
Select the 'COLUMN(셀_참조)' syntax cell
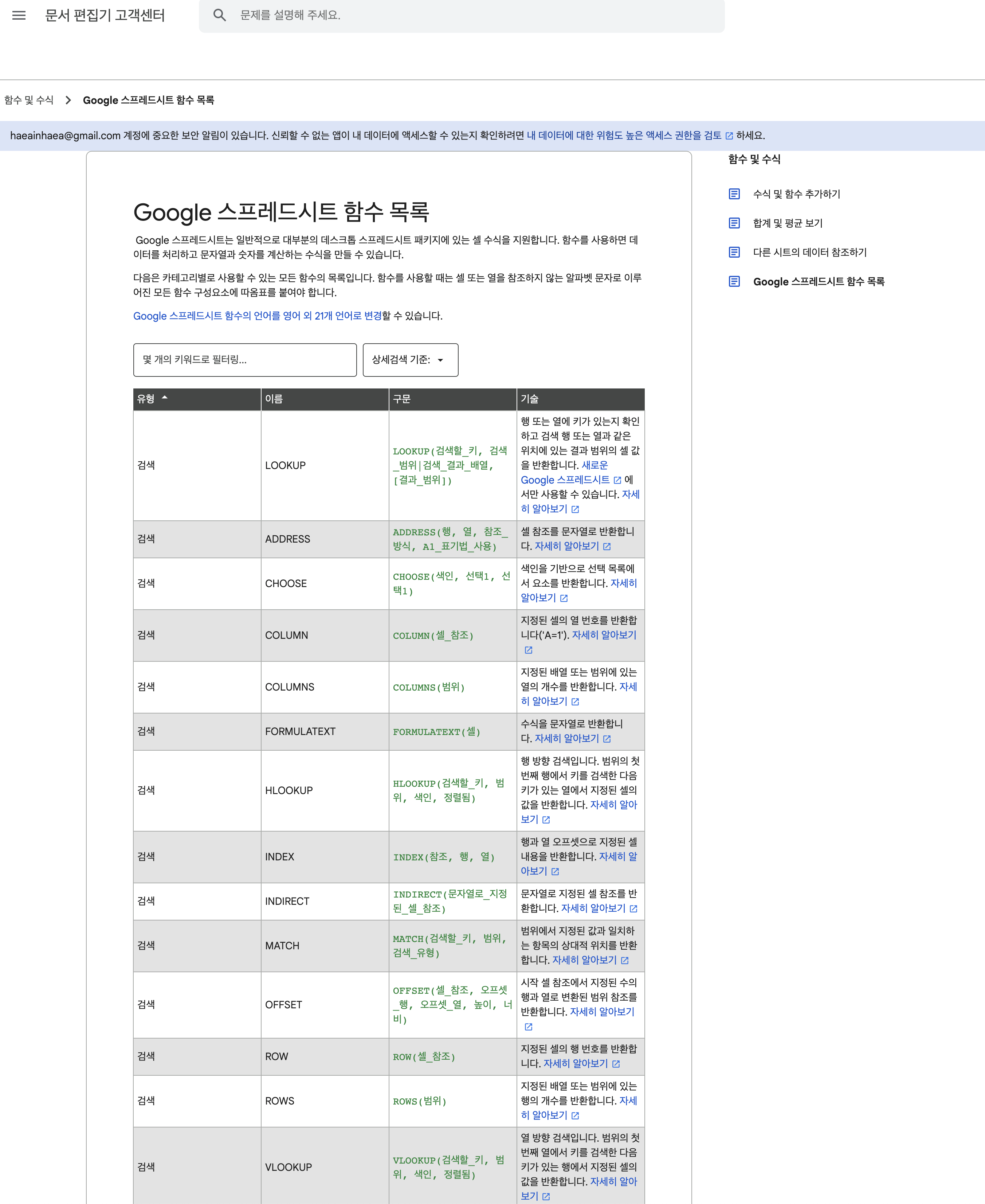tap(452, 635)
